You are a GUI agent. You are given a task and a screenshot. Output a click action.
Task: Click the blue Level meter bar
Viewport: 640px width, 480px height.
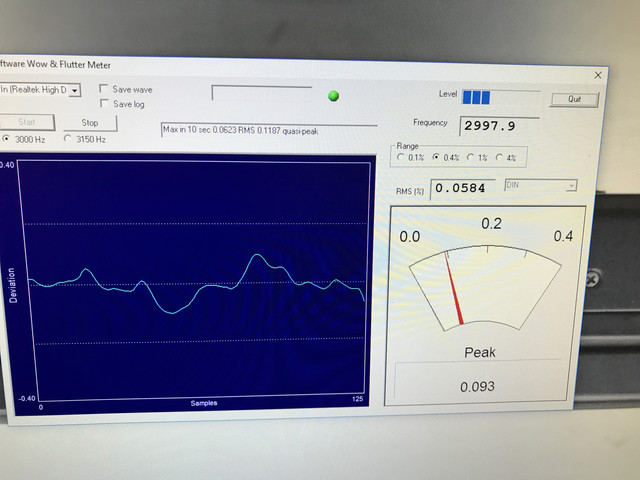[476, 98]
